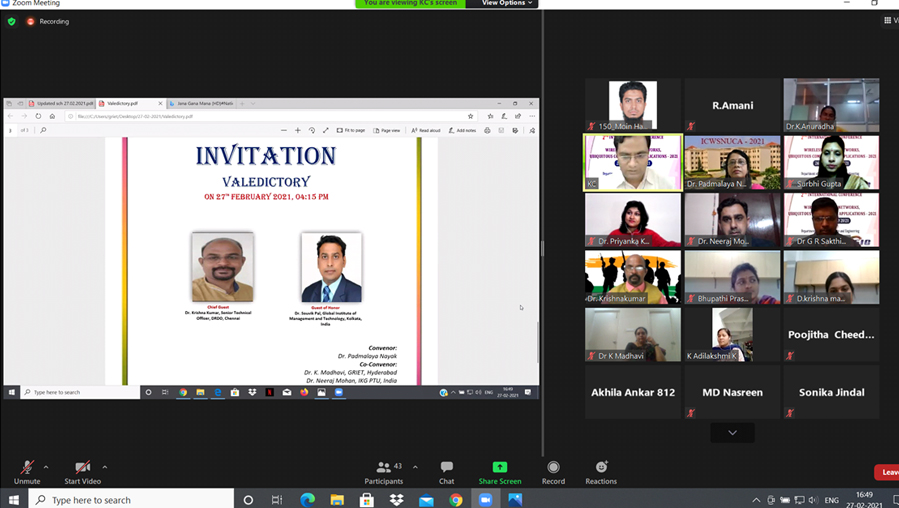Launch Google Chrome from the taskbar

coord(456,499)
